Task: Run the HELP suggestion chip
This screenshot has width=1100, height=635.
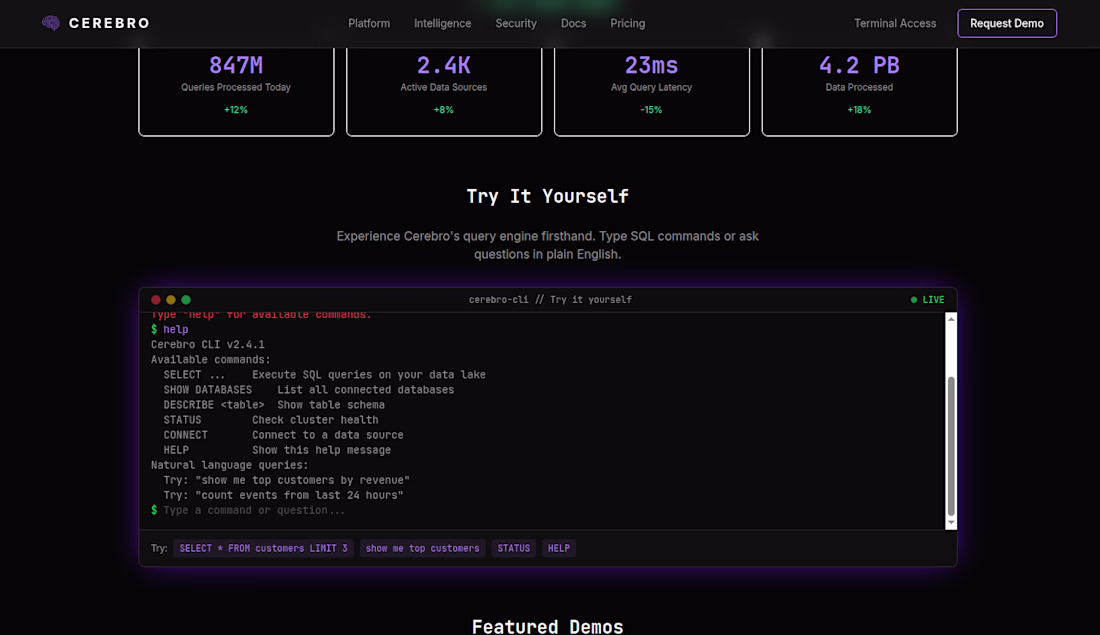Action: click(558, 548)
